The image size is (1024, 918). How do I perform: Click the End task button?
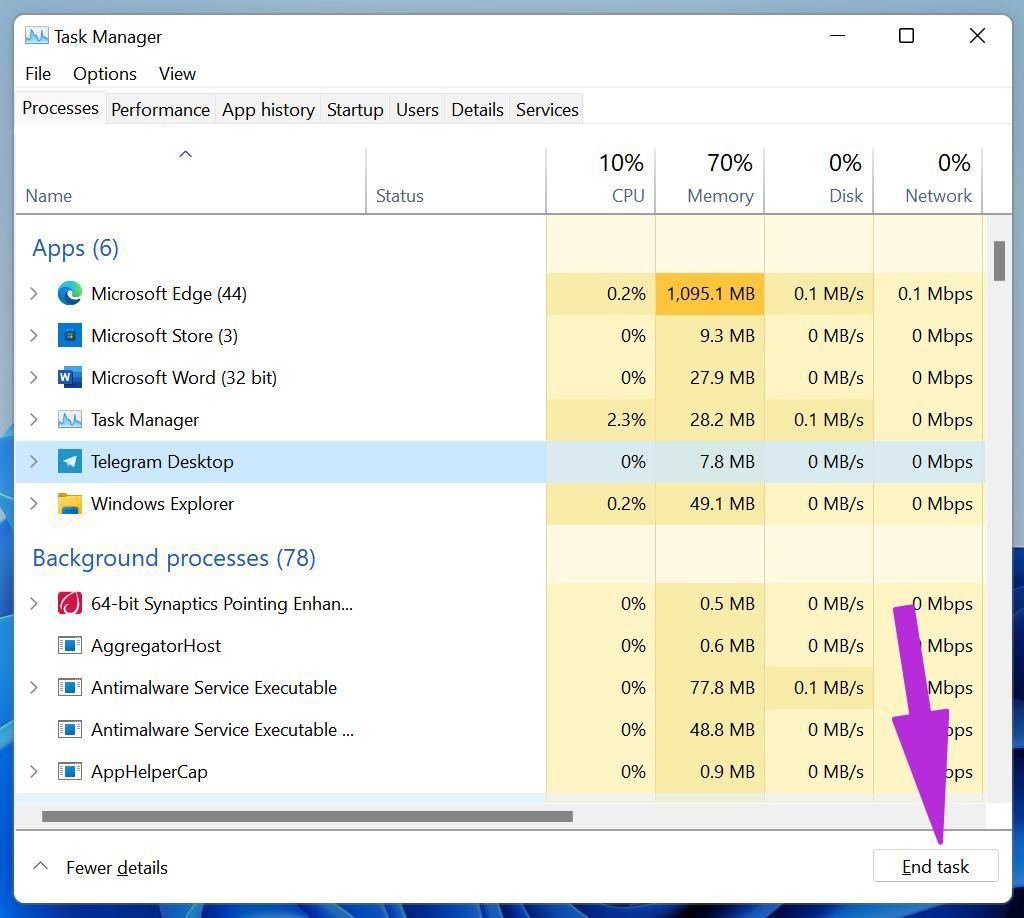click(x=935, y=866)
